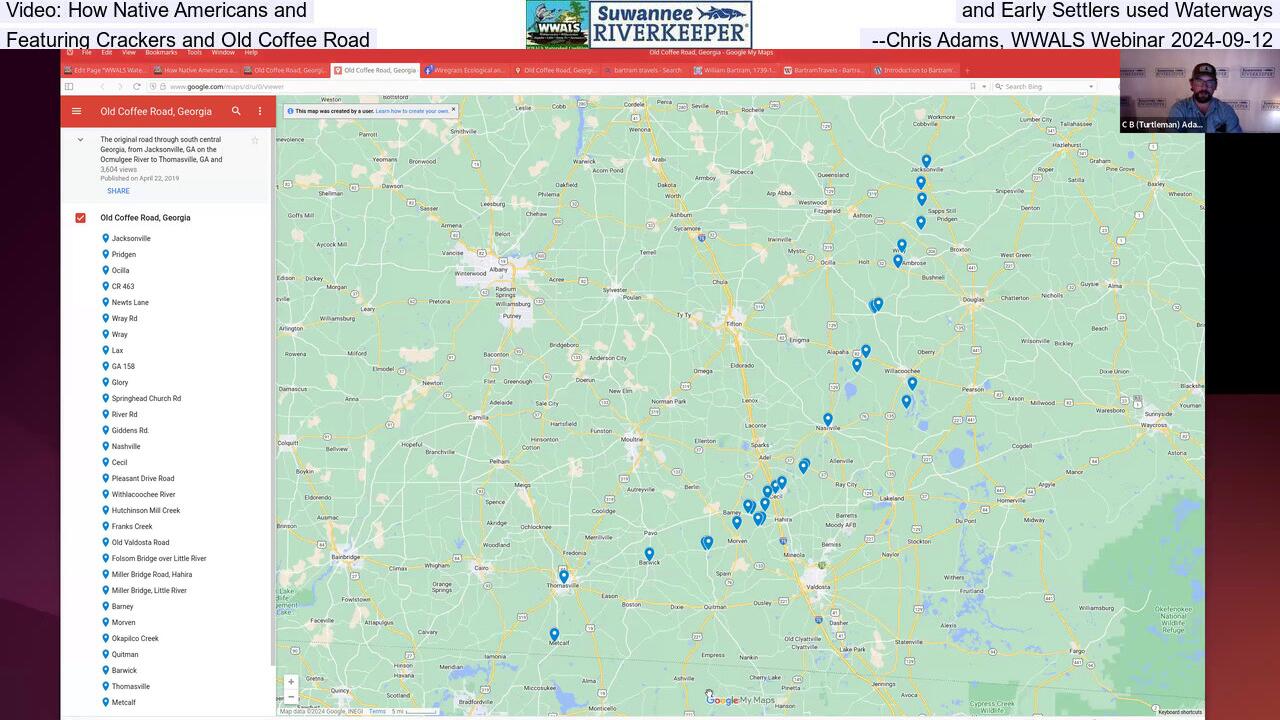Close the 'map was created by a user' banner
This screenshot has height=720, width=1280.
tap(453, 110)
